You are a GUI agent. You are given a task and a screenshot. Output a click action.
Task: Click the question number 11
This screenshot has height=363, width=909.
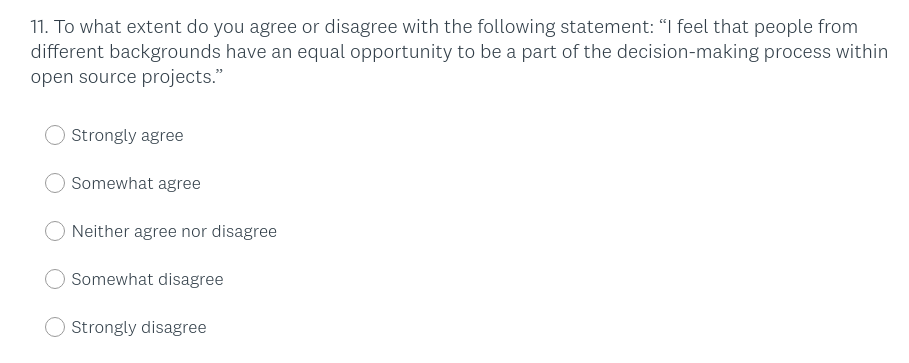click(x=39, y=27)
